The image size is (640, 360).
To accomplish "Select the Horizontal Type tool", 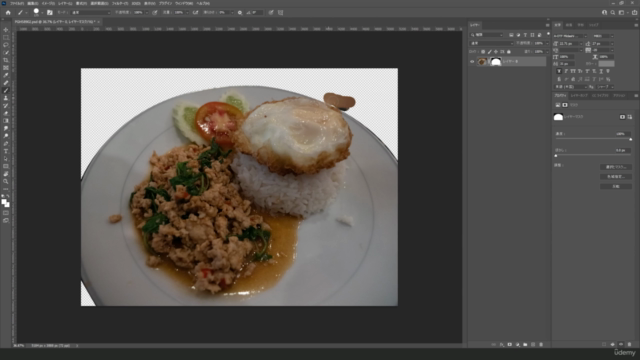I will point(6,151).
